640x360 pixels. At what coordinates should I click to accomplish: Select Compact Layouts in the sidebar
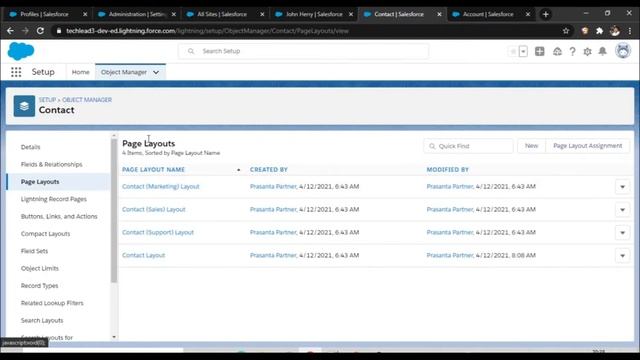point(45,233)
